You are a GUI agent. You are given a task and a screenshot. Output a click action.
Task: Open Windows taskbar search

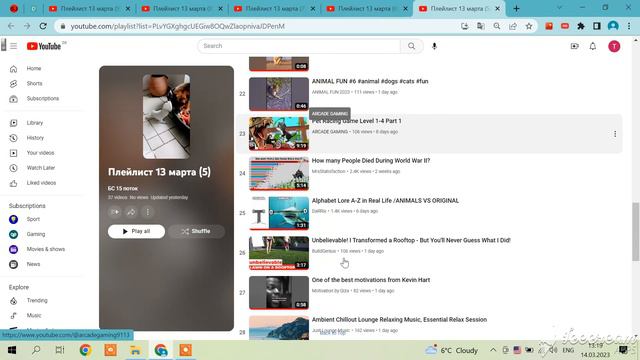pos(36,350)
